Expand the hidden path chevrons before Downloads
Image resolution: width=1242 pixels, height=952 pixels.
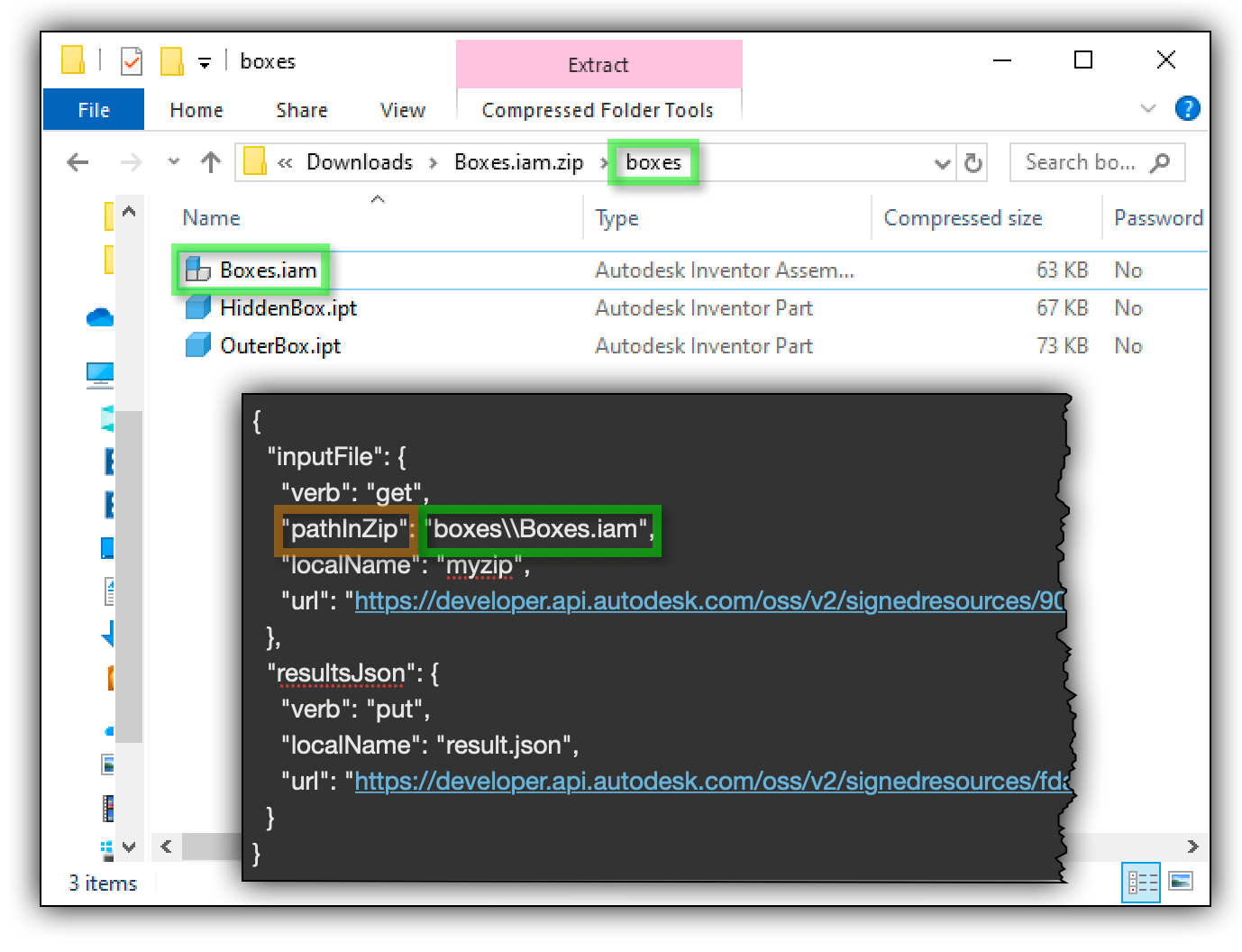coord(285,163)
